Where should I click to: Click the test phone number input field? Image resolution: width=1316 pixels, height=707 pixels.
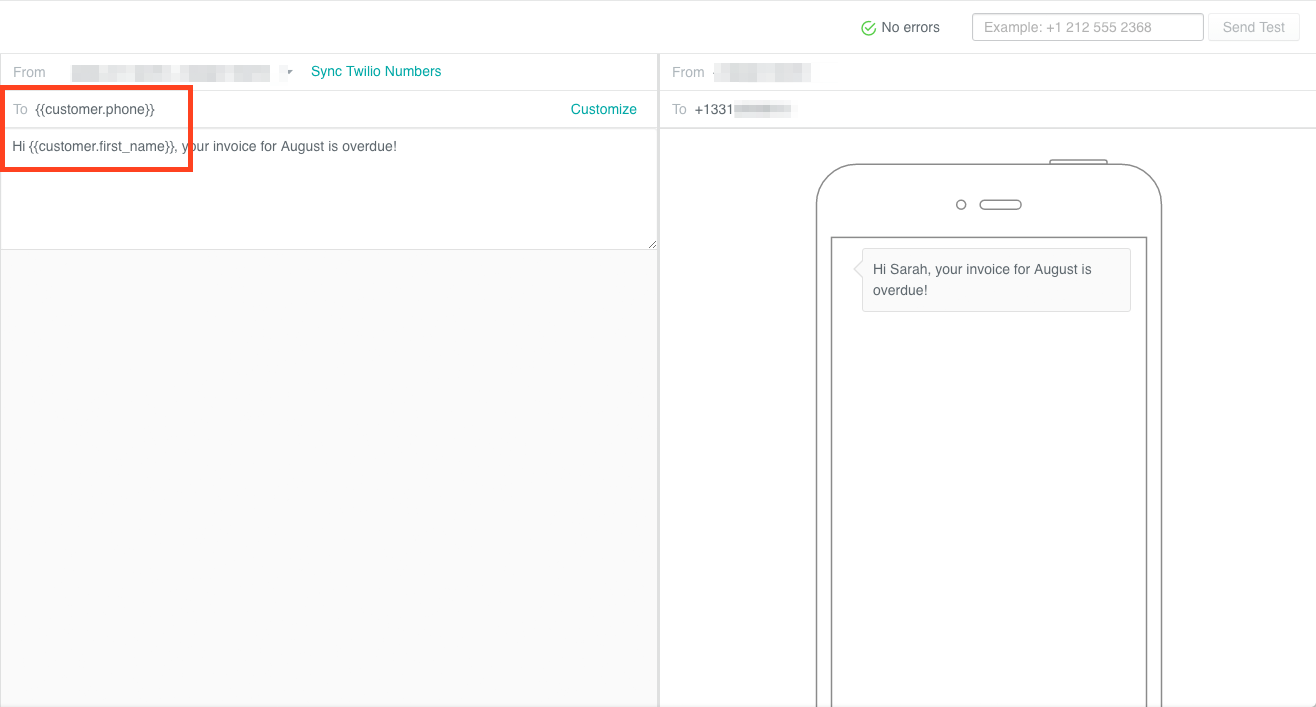(x=1087, y=27)
